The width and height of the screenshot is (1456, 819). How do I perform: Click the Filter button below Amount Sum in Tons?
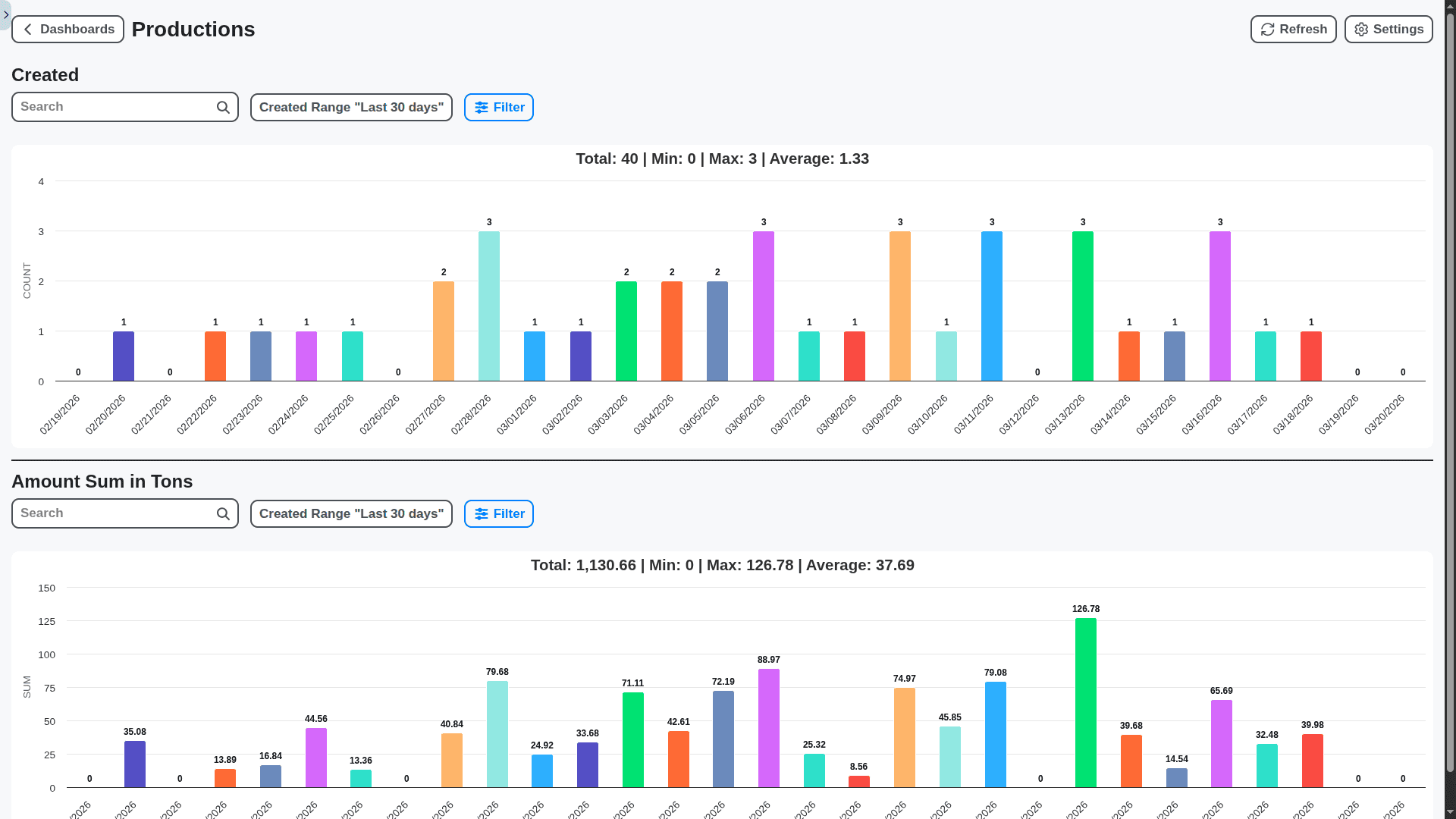[498, 513]
